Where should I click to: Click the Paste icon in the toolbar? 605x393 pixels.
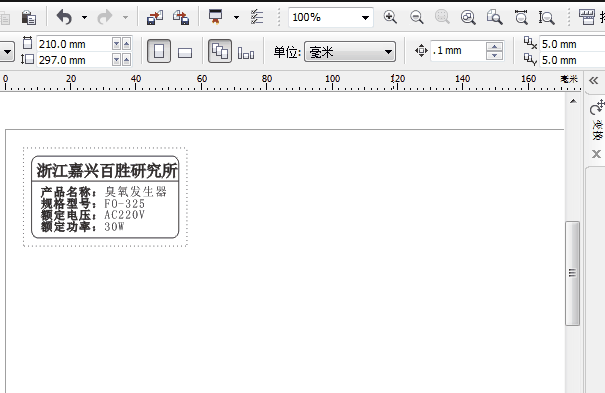[29, 17]
